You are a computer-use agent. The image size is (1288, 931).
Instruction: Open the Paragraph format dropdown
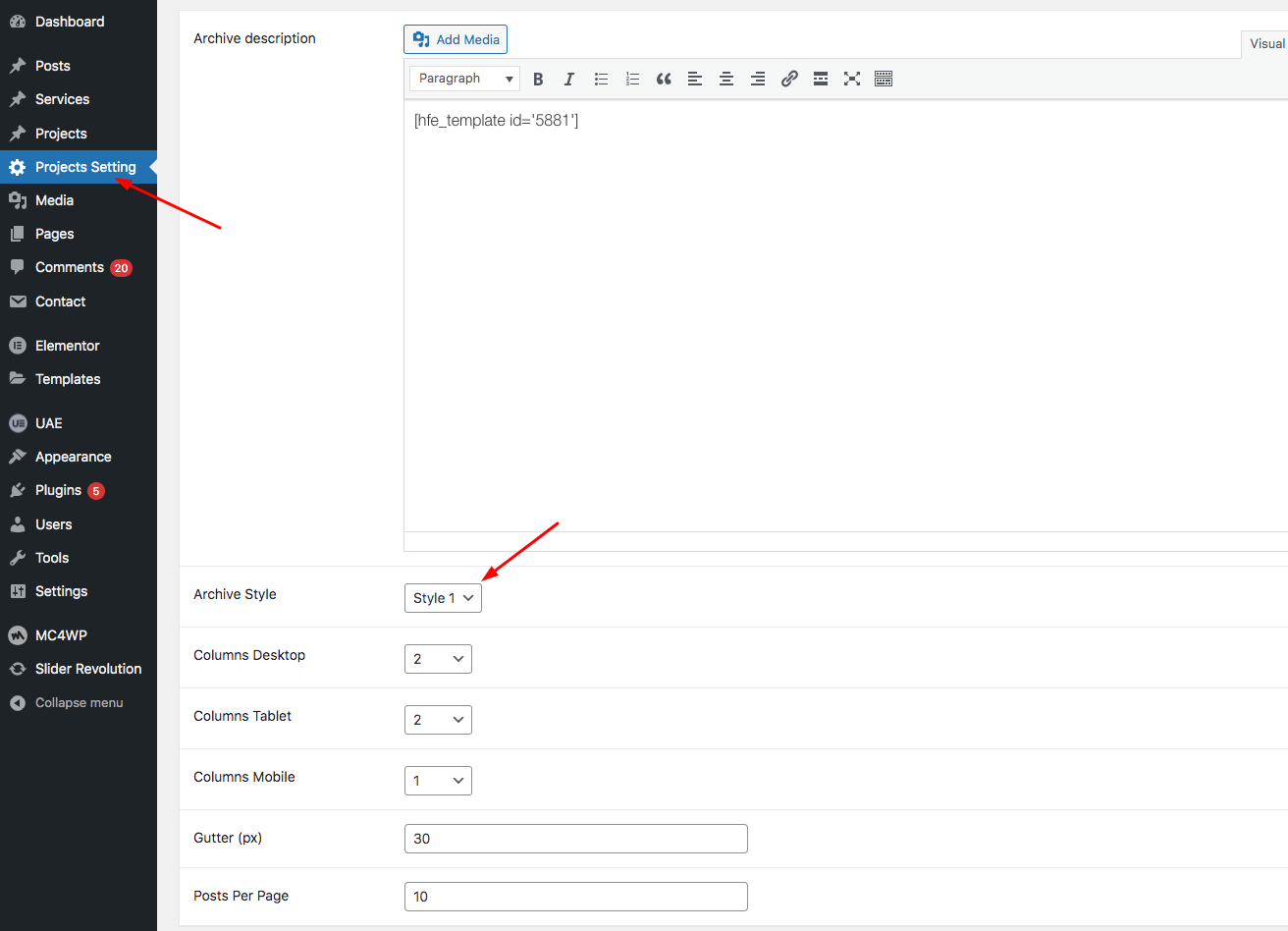pyautogui.click(x=464, y=79)
